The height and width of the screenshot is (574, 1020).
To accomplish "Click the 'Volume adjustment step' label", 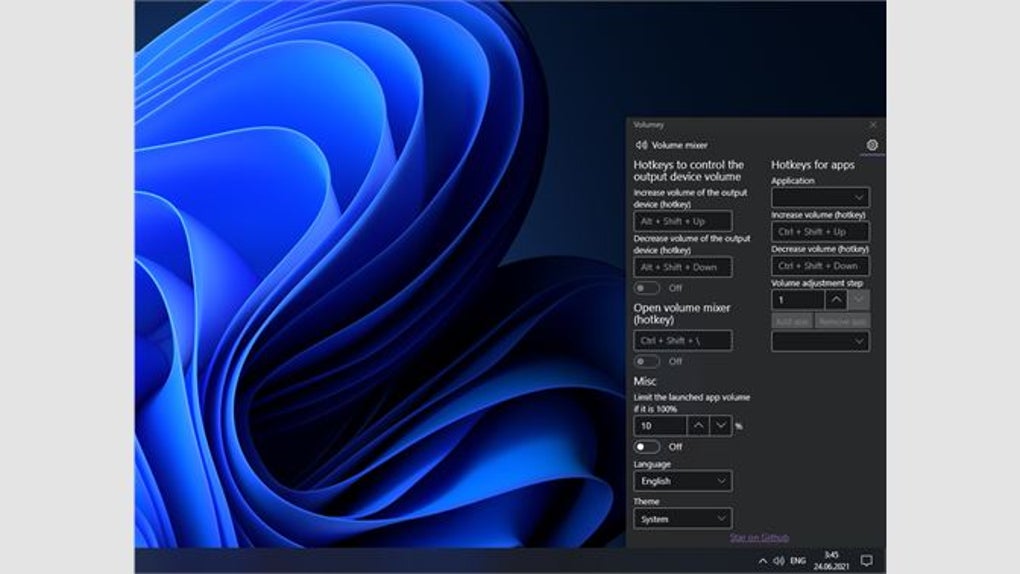I will pos(817,283).
